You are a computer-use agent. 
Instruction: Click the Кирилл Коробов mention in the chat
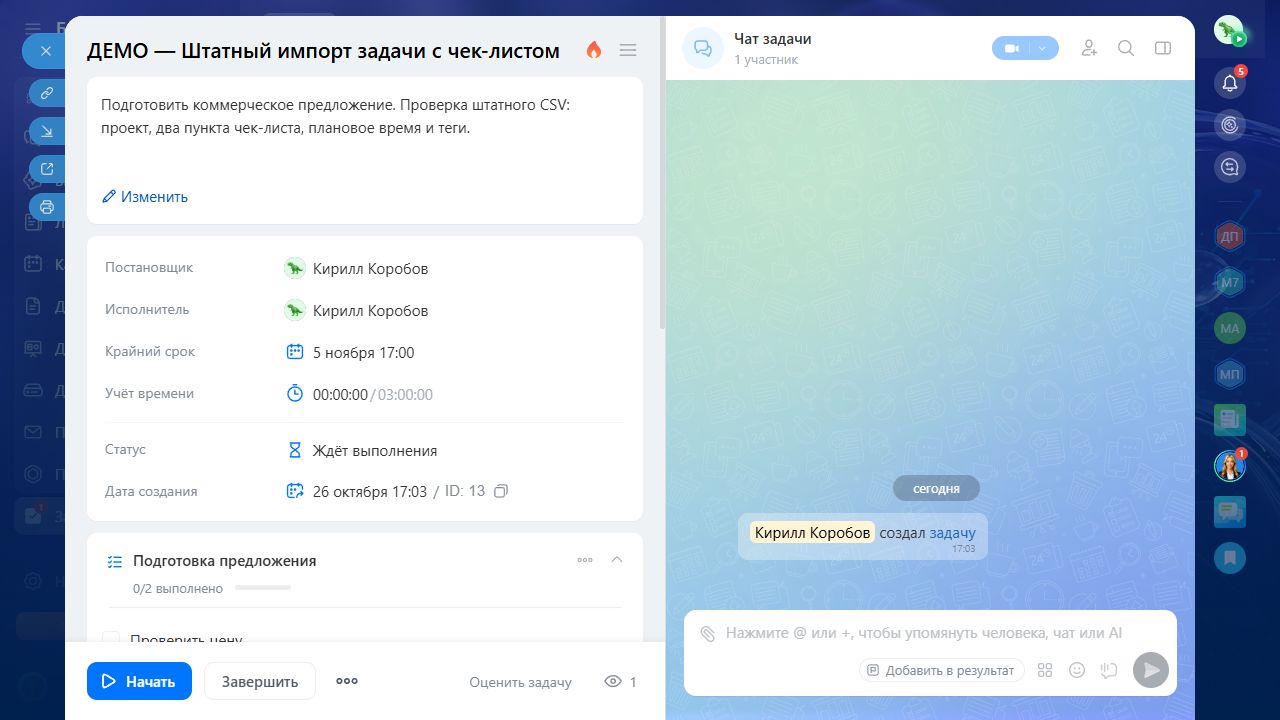(x=812, y=533)
